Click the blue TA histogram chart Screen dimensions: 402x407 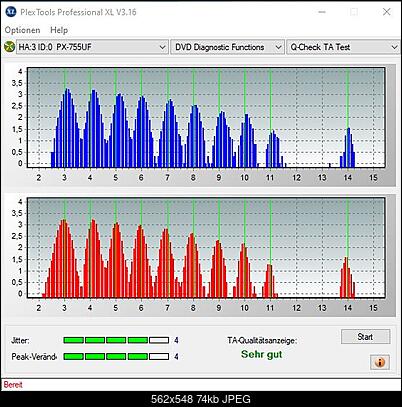pos(206,117)
